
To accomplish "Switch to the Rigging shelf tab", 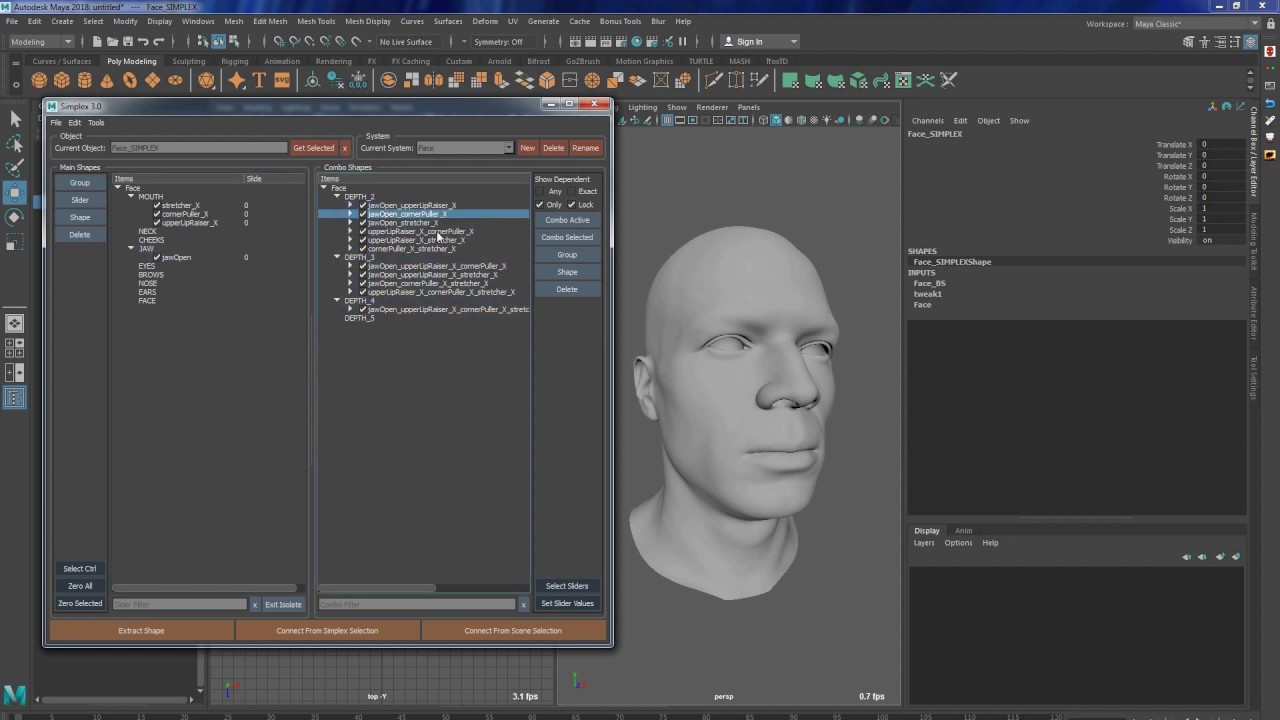I will [234, 61].
